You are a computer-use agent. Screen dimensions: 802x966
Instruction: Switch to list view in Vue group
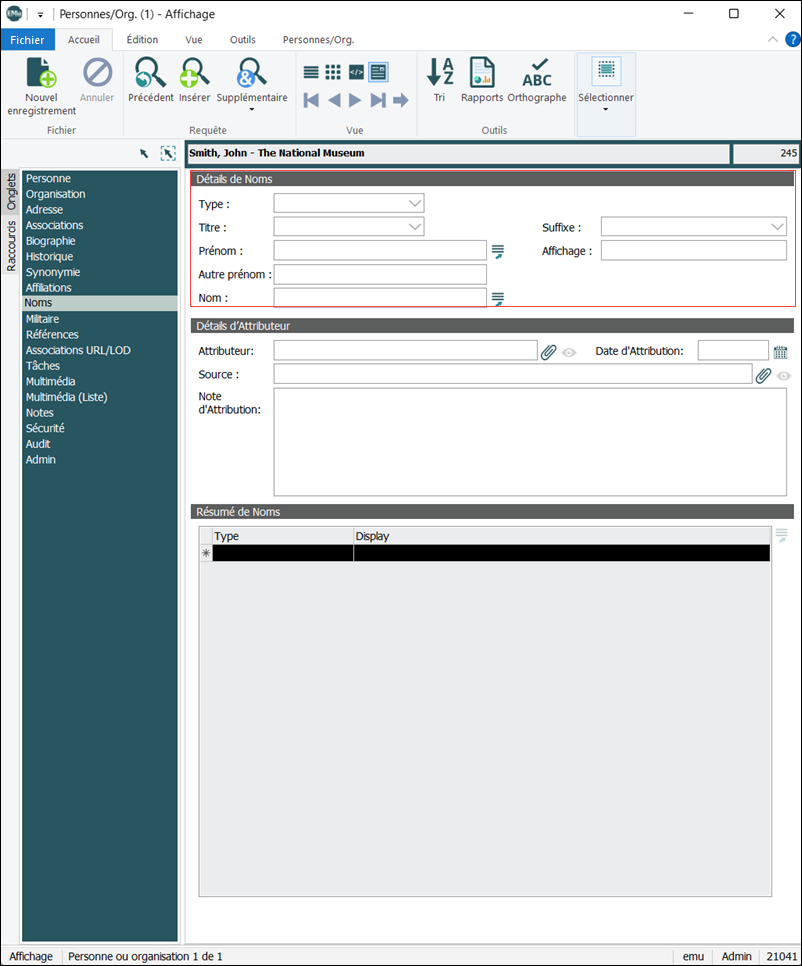pos(311,73)
